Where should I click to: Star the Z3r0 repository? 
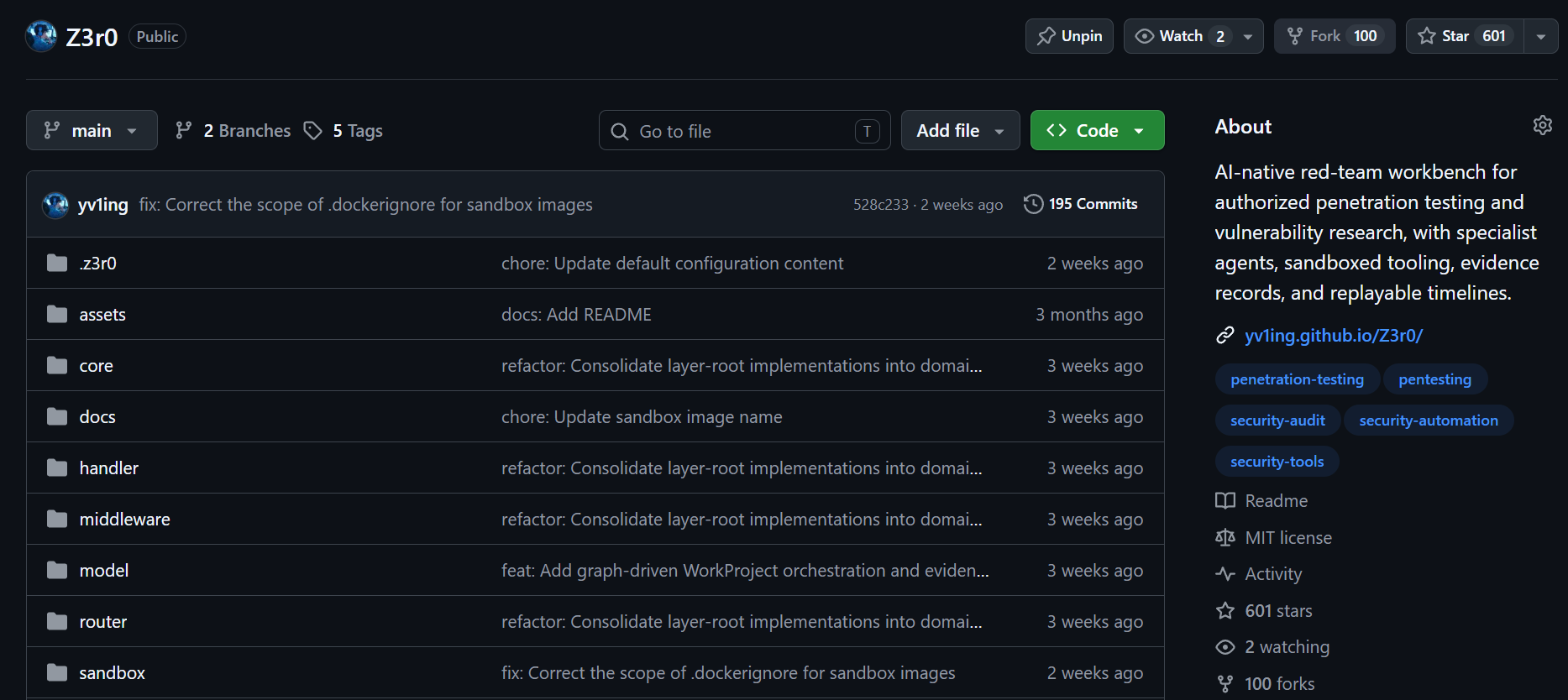point(1465,36)
